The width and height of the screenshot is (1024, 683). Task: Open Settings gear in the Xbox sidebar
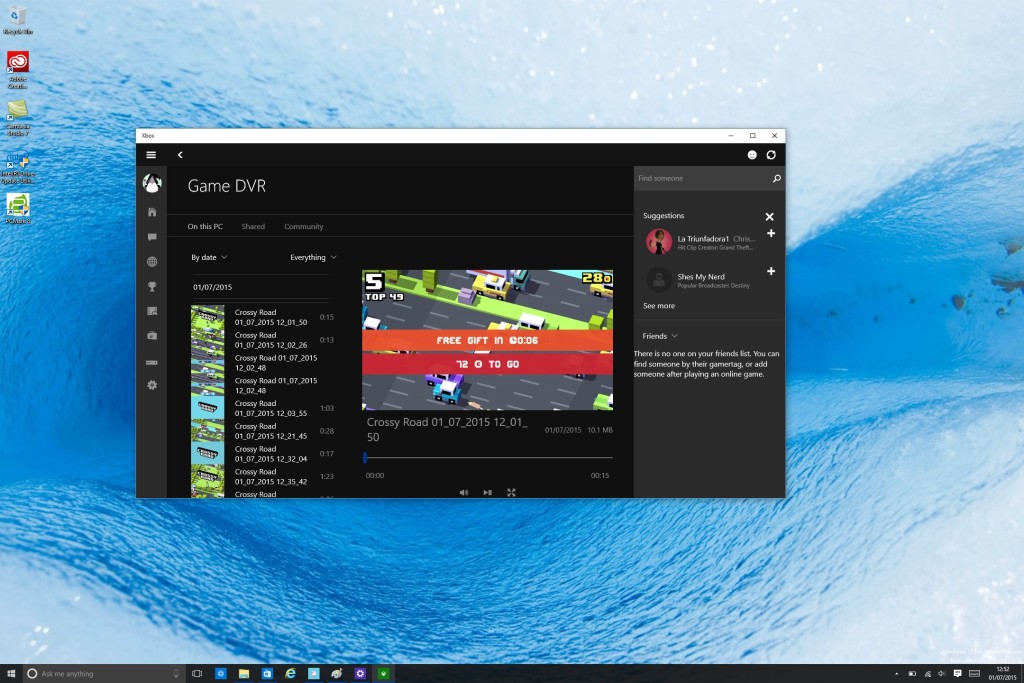(152, 385)
